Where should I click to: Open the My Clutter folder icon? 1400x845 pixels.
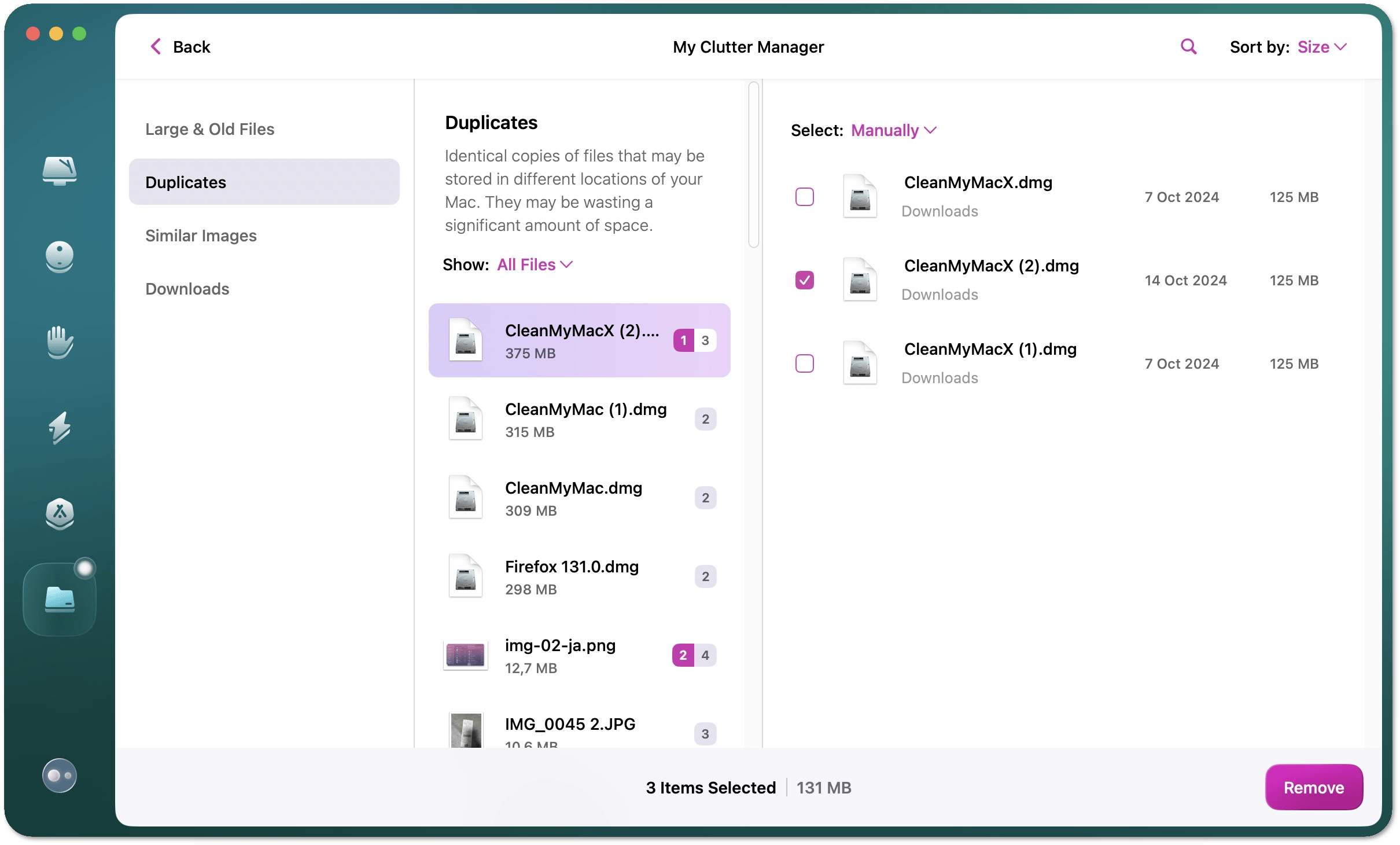(x=60, y=599)
